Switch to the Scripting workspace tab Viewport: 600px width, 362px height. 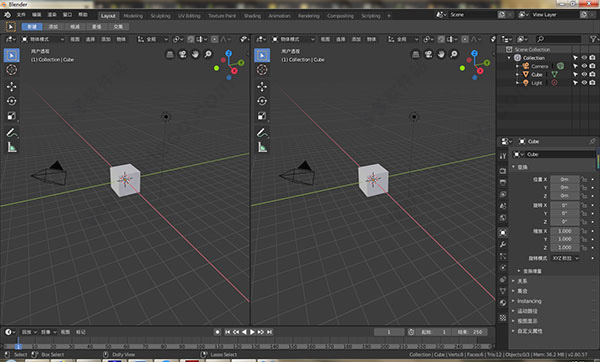pyautogui.click(x=371, y=16)
